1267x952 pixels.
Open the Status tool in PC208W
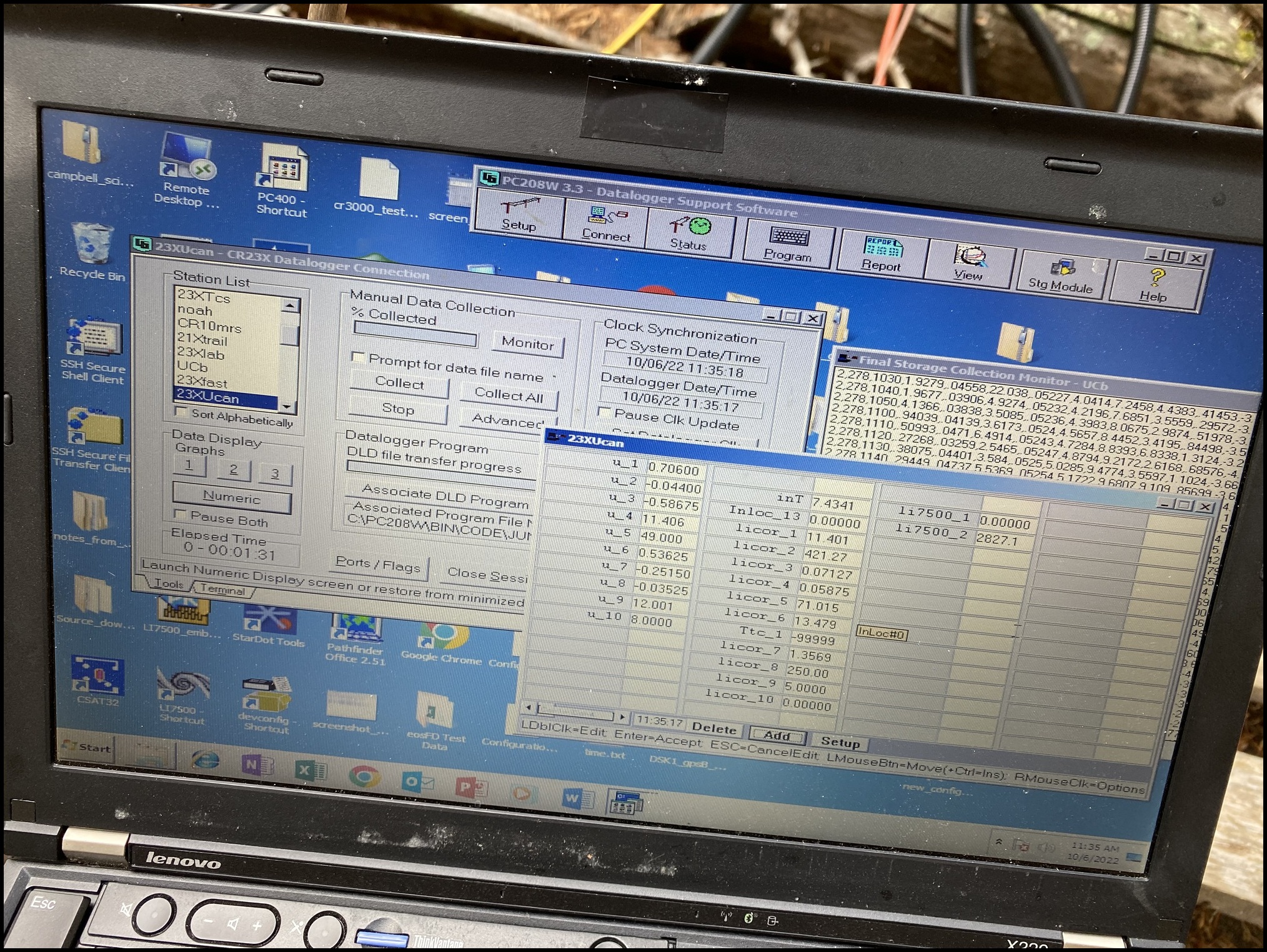point(689,233)
